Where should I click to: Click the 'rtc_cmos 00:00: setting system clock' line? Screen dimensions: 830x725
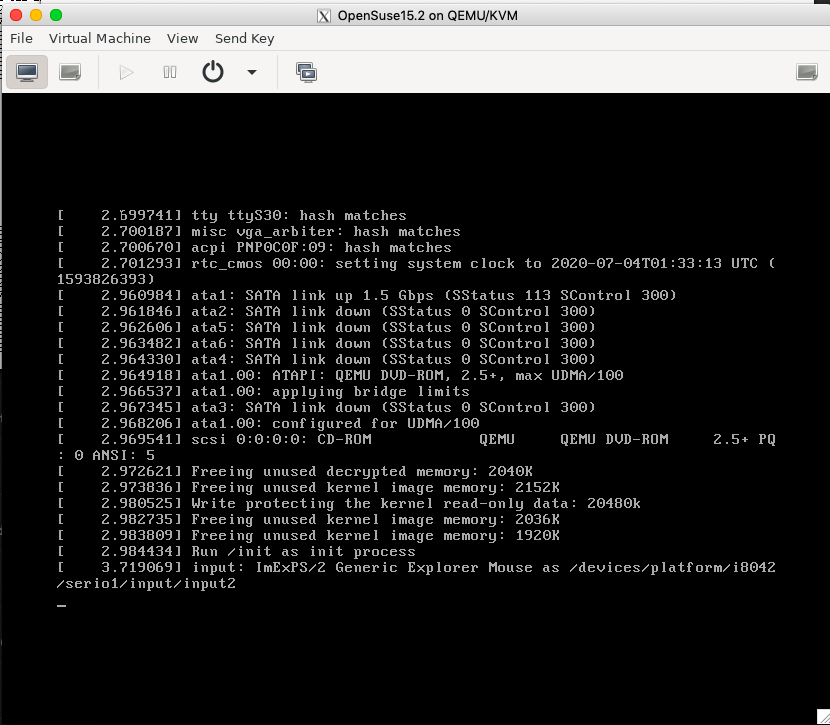[416, 264]
